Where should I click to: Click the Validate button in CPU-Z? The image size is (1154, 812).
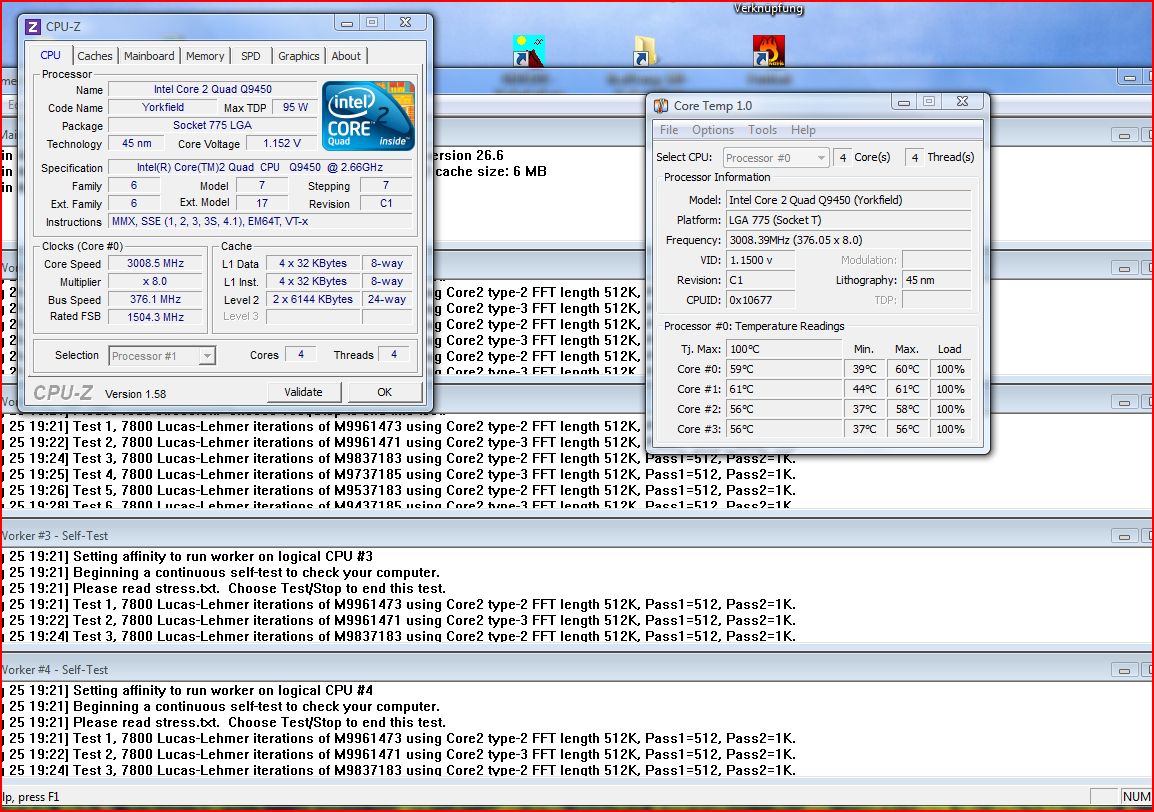pyautogui.click(x=304, y=392)
